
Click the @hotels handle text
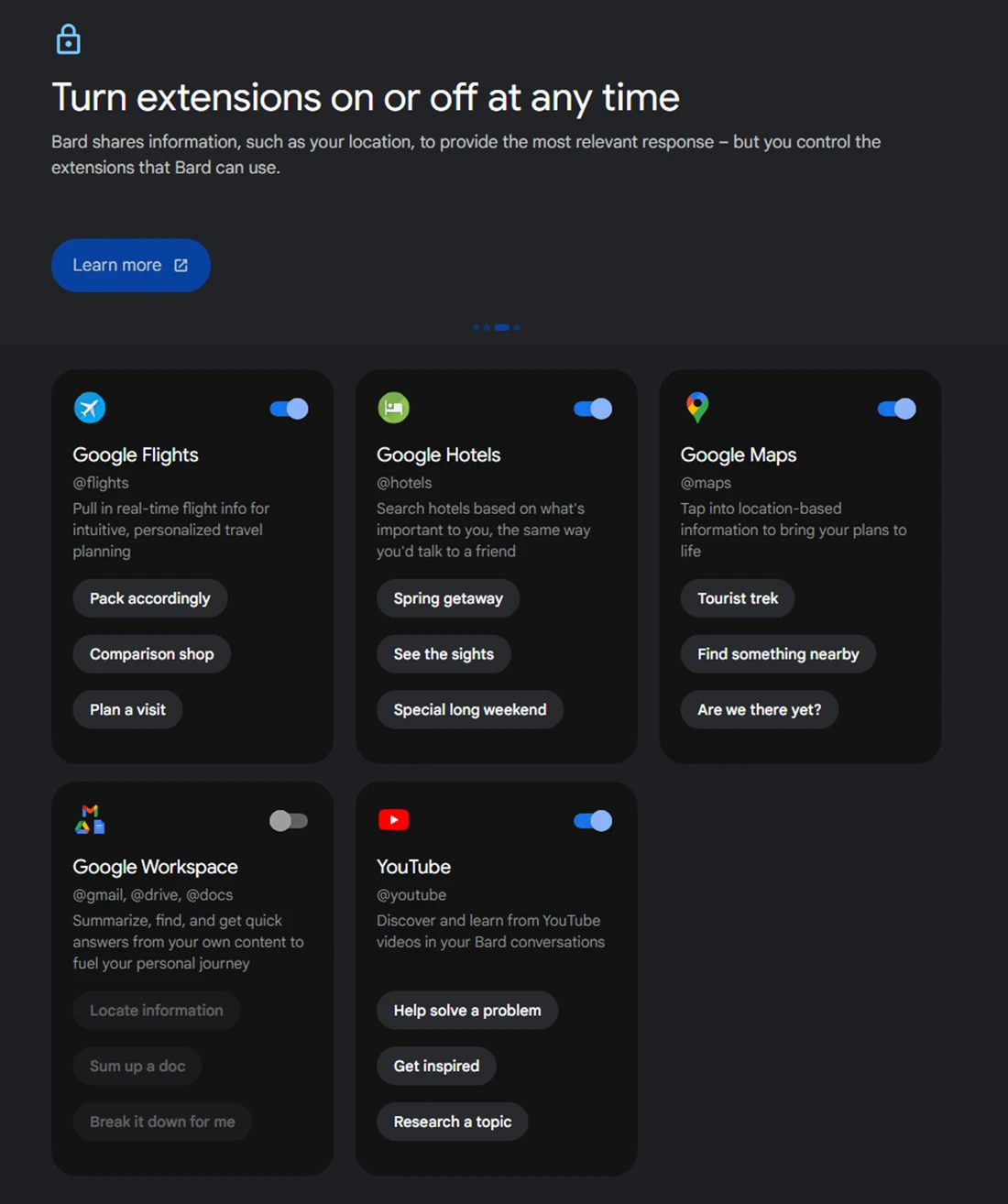pos(404,483)
